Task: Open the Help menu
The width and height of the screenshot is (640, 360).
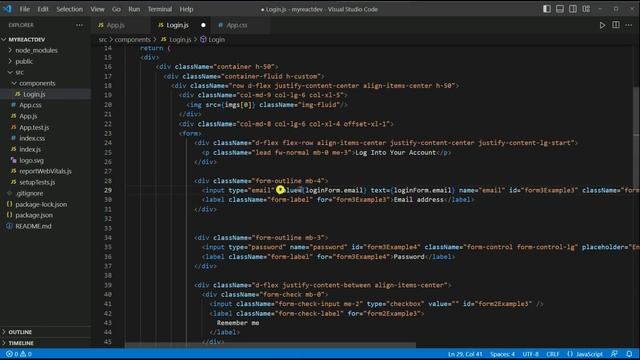Action: (x=186, y=9)
